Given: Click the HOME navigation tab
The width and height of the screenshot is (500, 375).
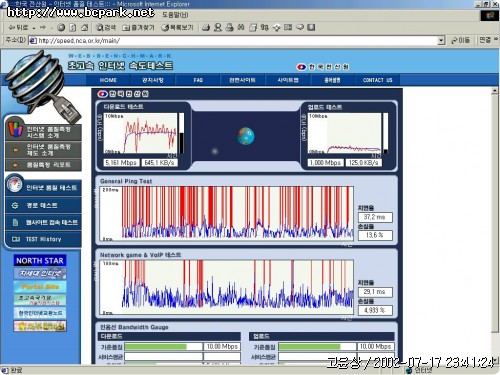Looking at the screenshot, I should coord(108,80).
